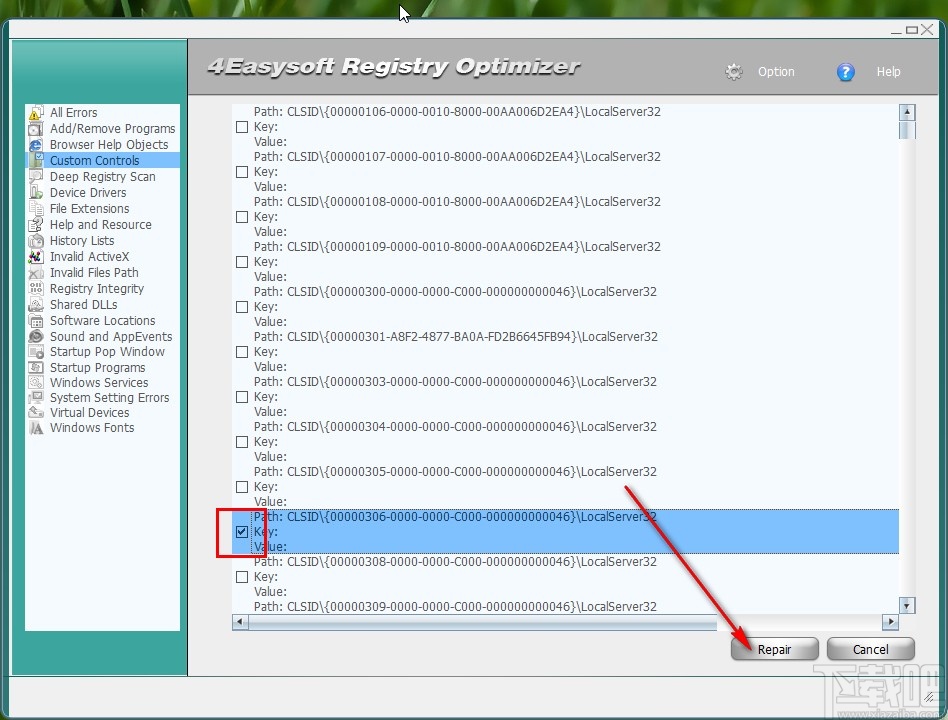
Task: Click the blue Help question mark icon
Action: [845, 72]
